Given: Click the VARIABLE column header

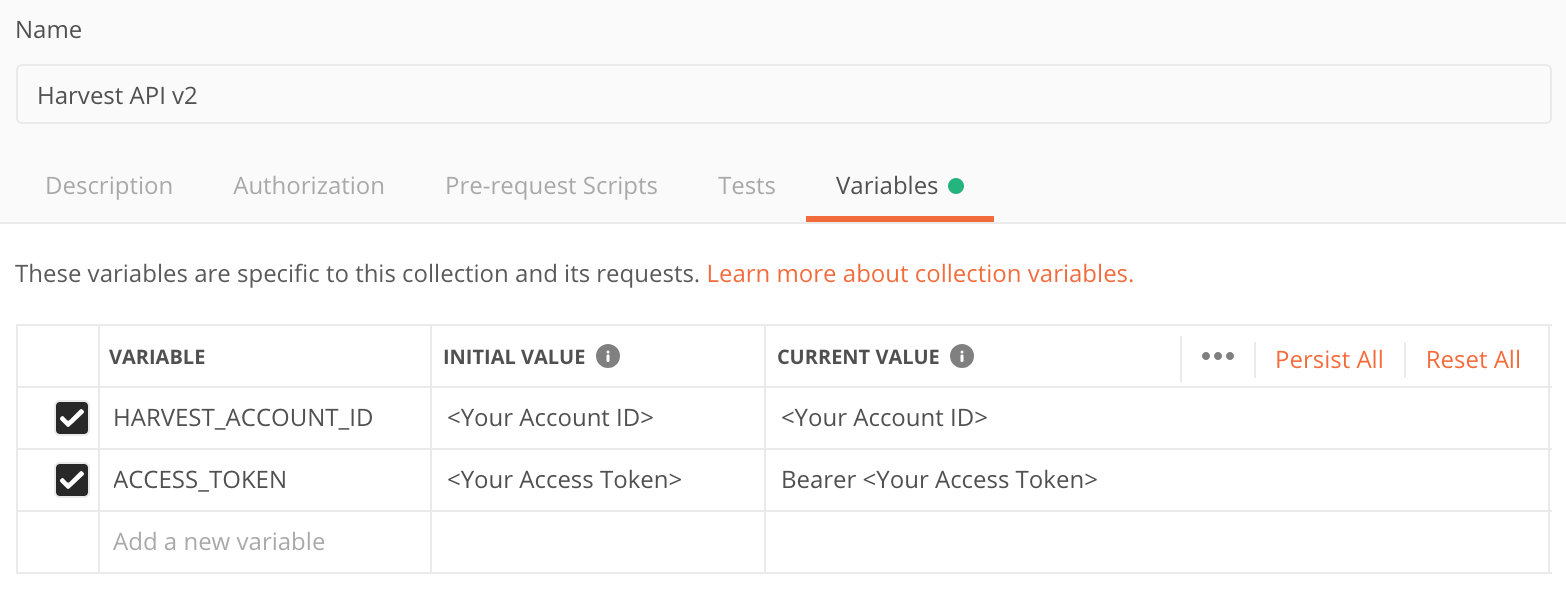Looking at the screenshot, I should (x=157, y=357).
